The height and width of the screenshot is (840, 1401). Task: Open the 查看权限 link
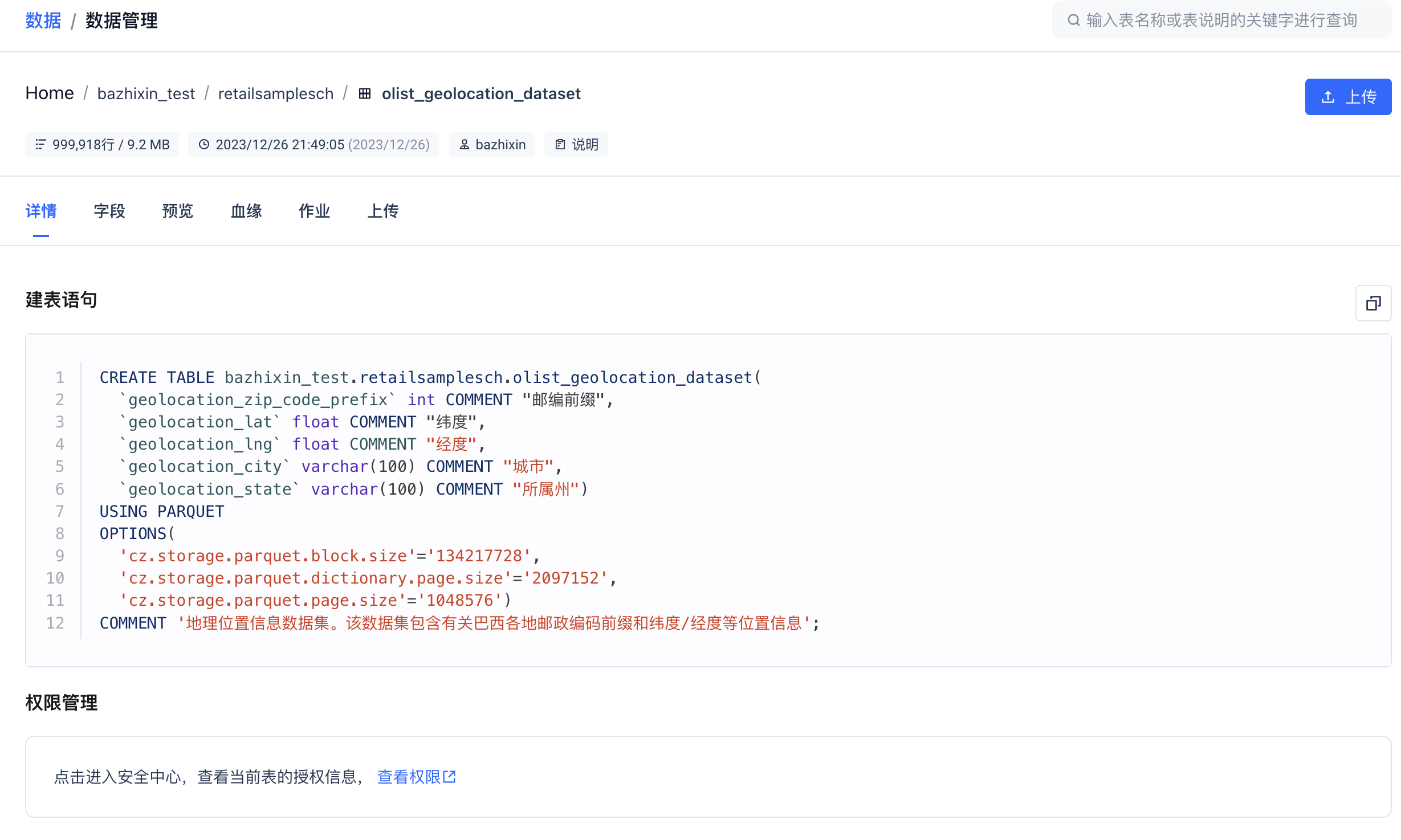tap(409, 777)
